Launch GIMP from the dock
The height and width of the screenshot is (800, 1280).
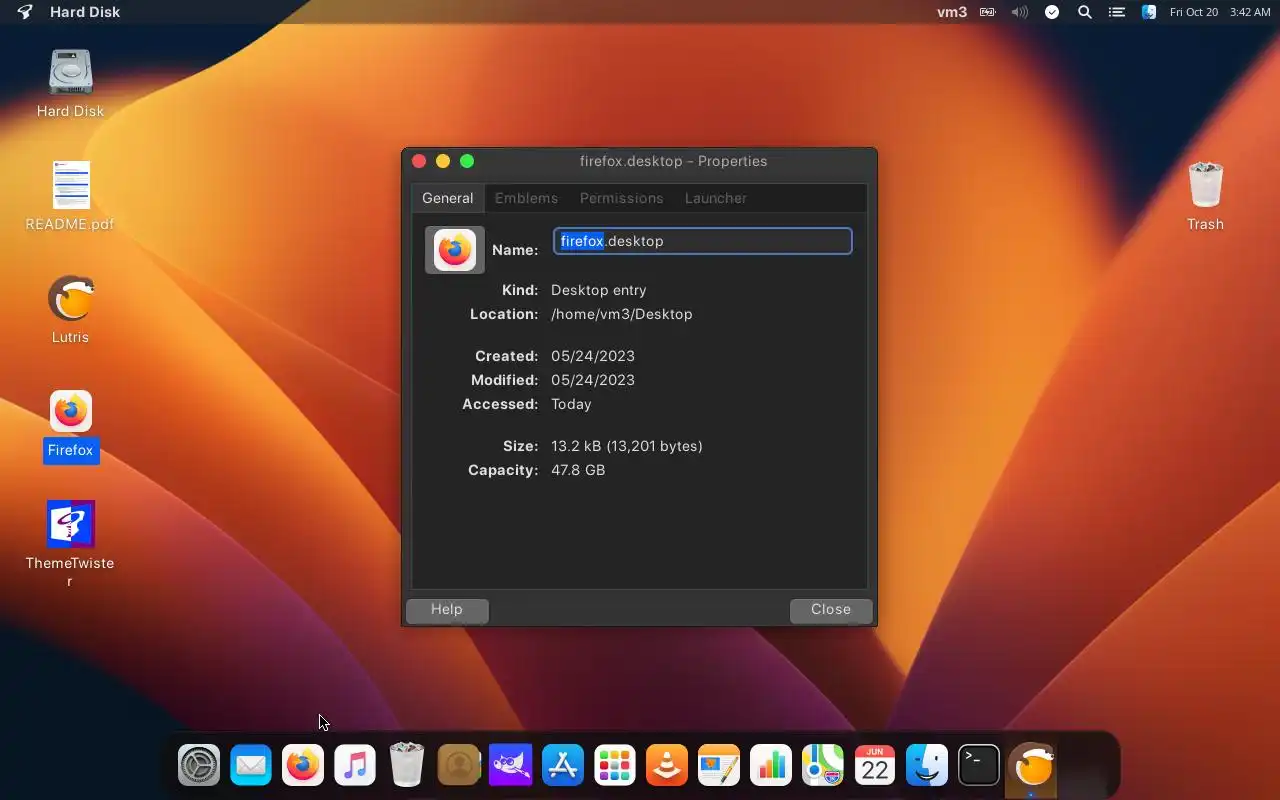coord(511,767)
